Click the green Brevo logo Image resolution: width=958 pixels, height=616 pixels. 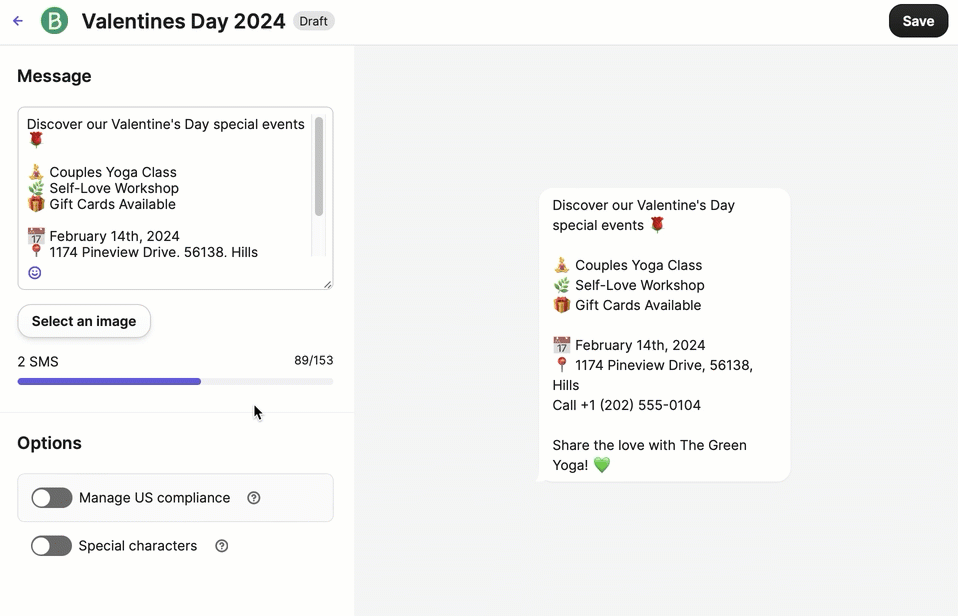[x=54, y=21]
